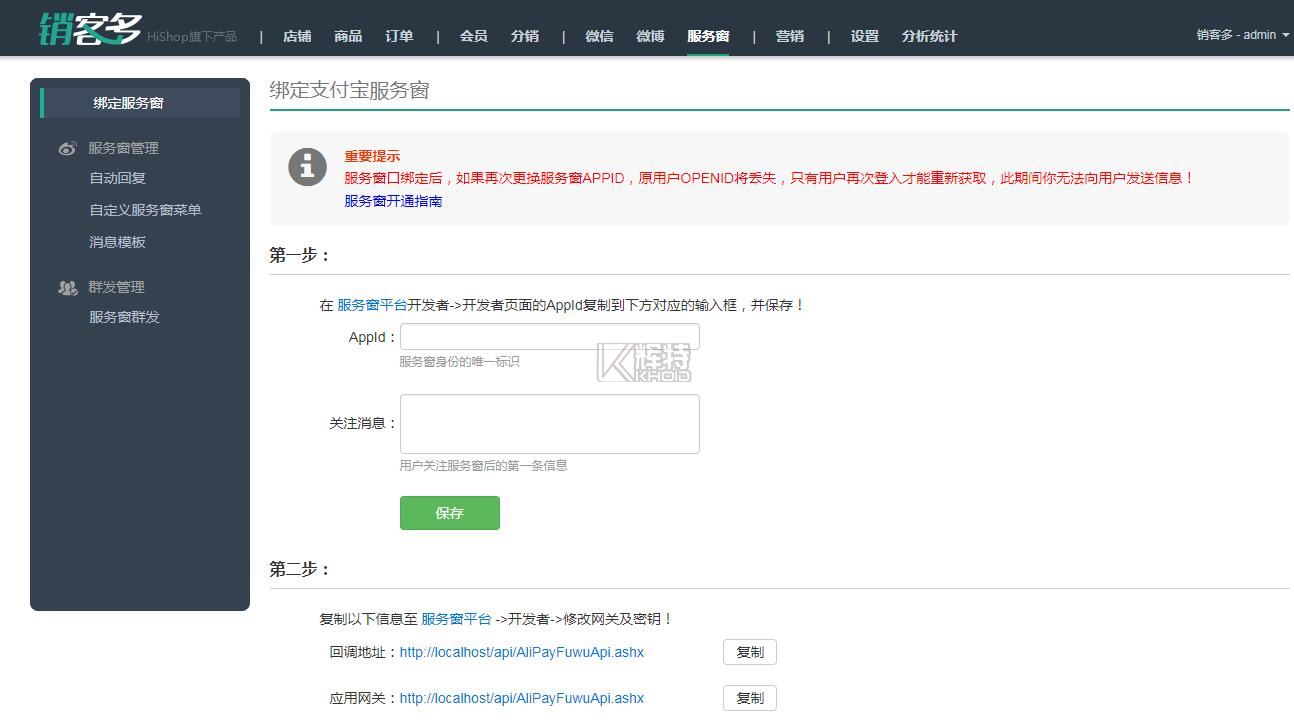This screenshot has height=724, width=1294.
Task: Focus the 关注消息 text area
Action: coord(549,424)
